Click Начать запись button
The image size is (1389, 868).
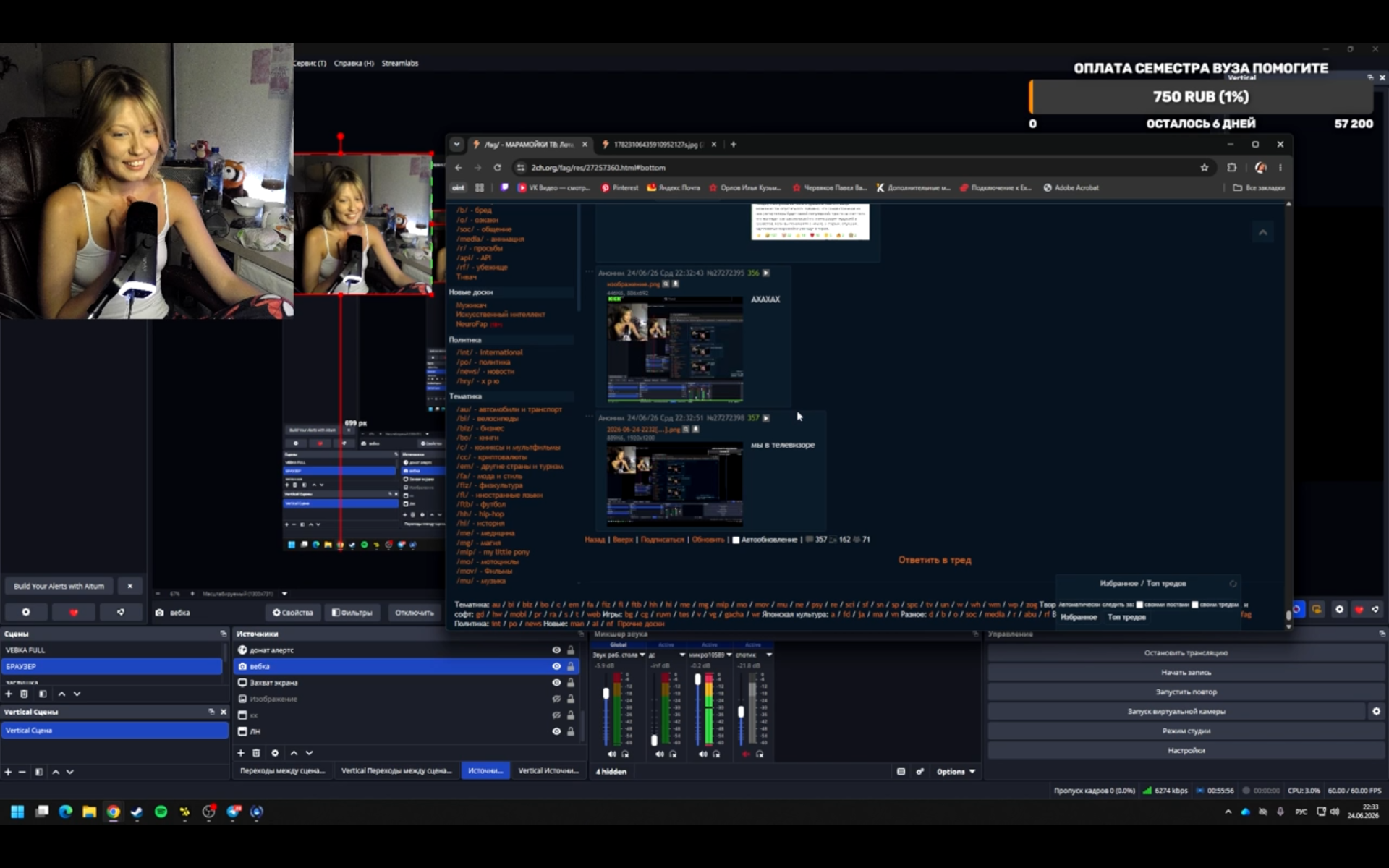click(x=1186, y=672)
